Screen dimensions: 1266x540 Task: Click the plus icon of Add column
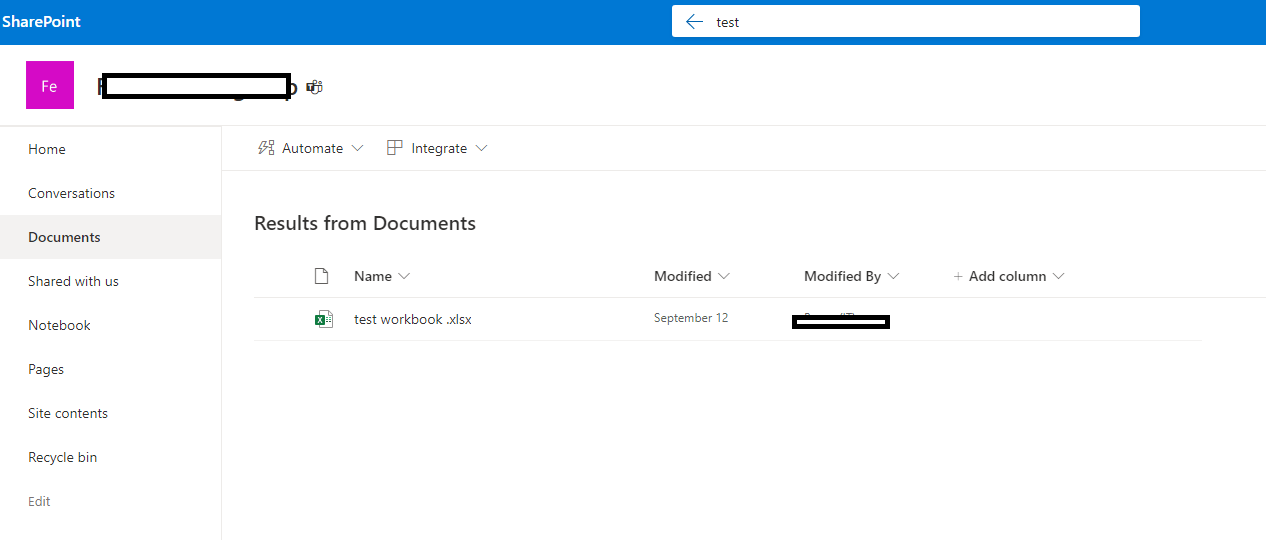point(958,276)
